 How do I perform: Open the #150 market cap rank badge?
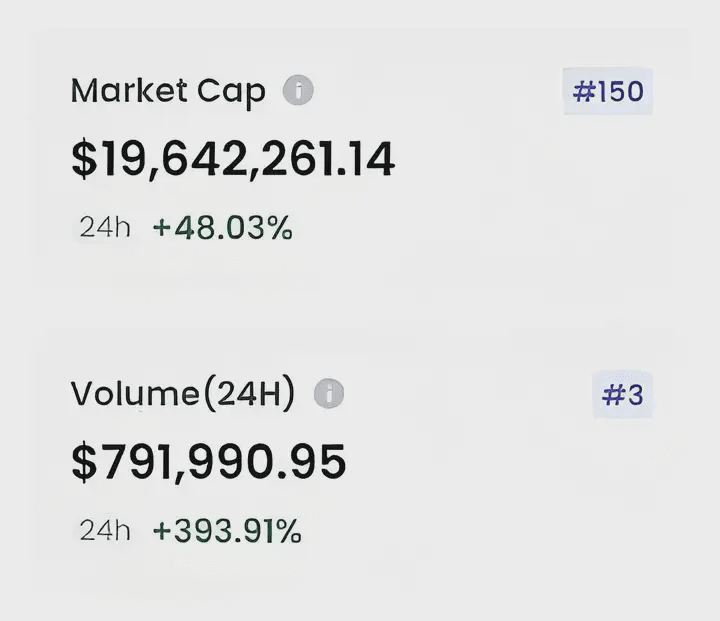pos(608,93)
